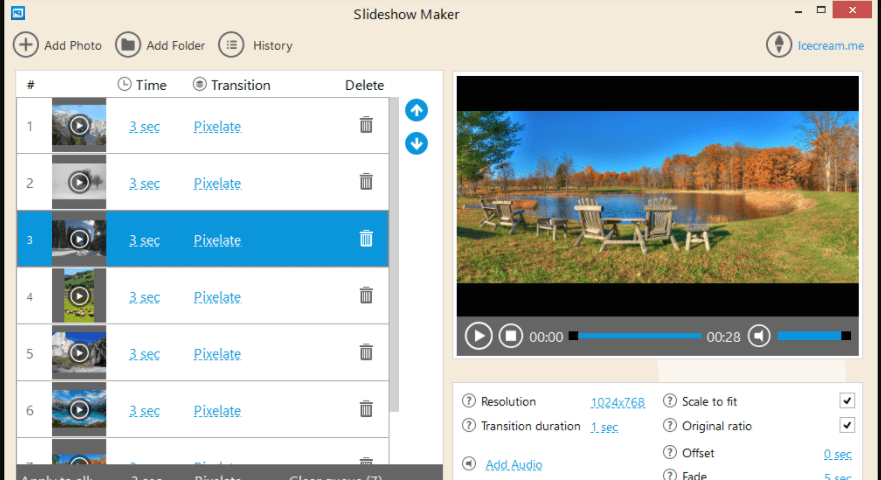Open the Add Folder button
This screenshot has height=480, width=881.
tap(160, 45)
